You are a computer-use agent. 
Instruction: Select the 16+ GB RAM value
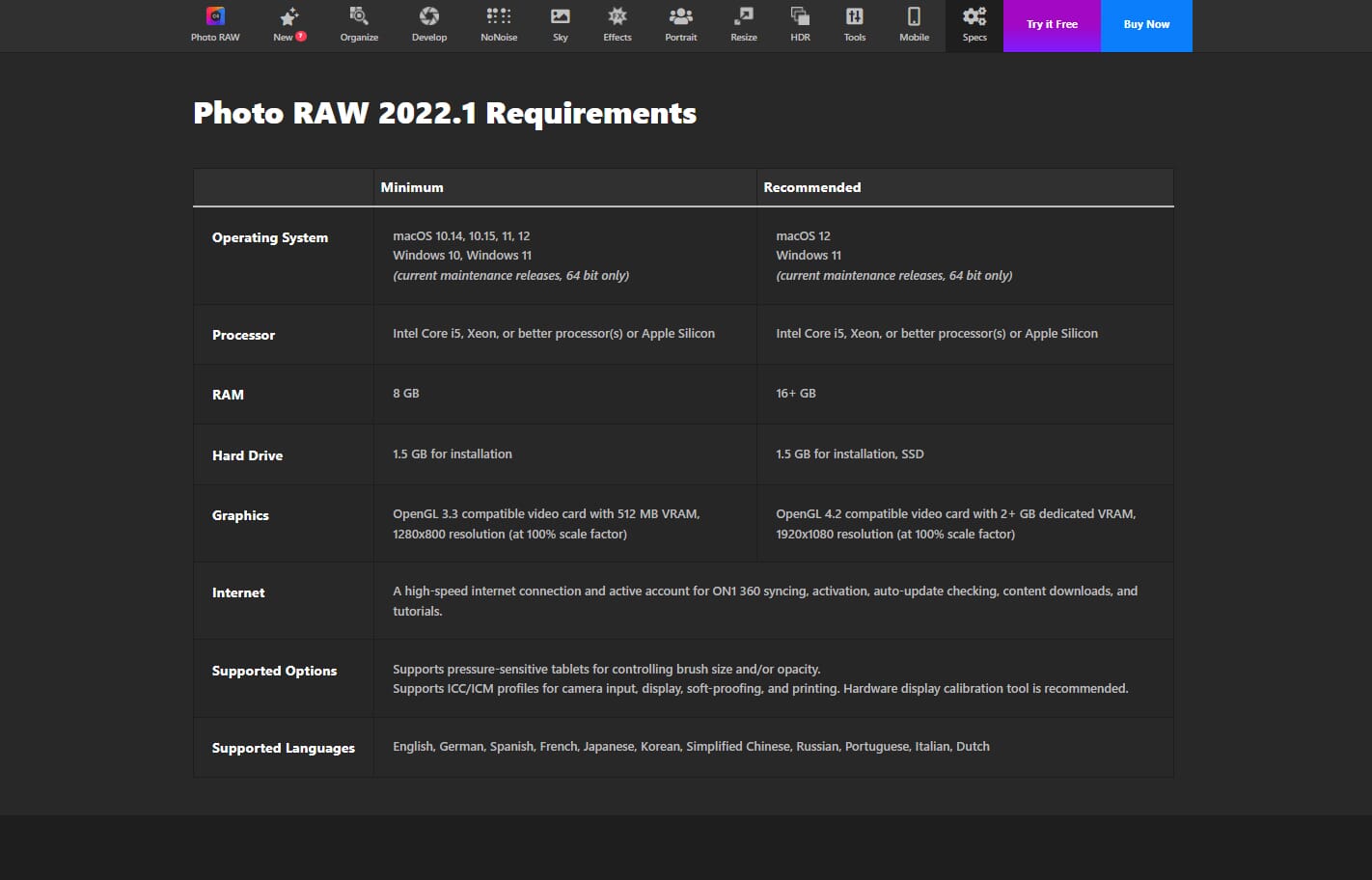[796, 394]
